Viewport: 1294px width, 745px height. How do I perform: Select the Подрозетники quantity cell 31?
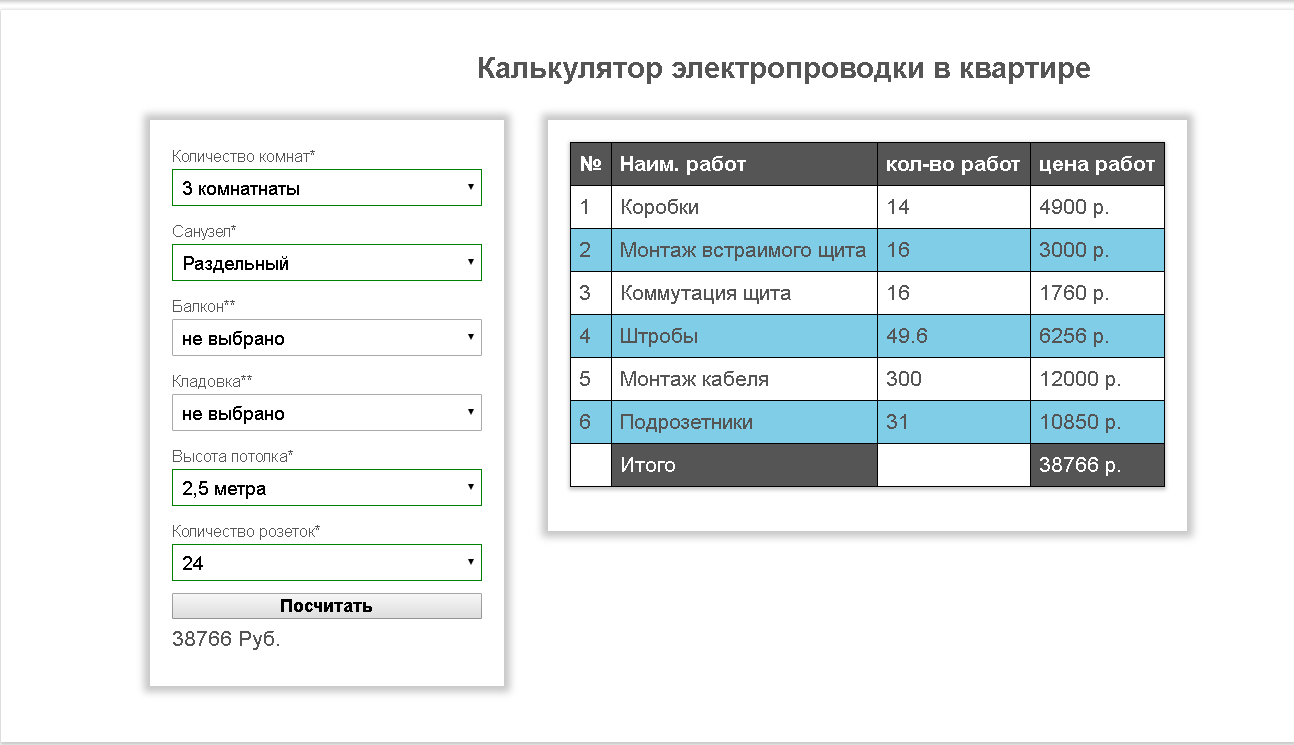click(x=953, y=422)
